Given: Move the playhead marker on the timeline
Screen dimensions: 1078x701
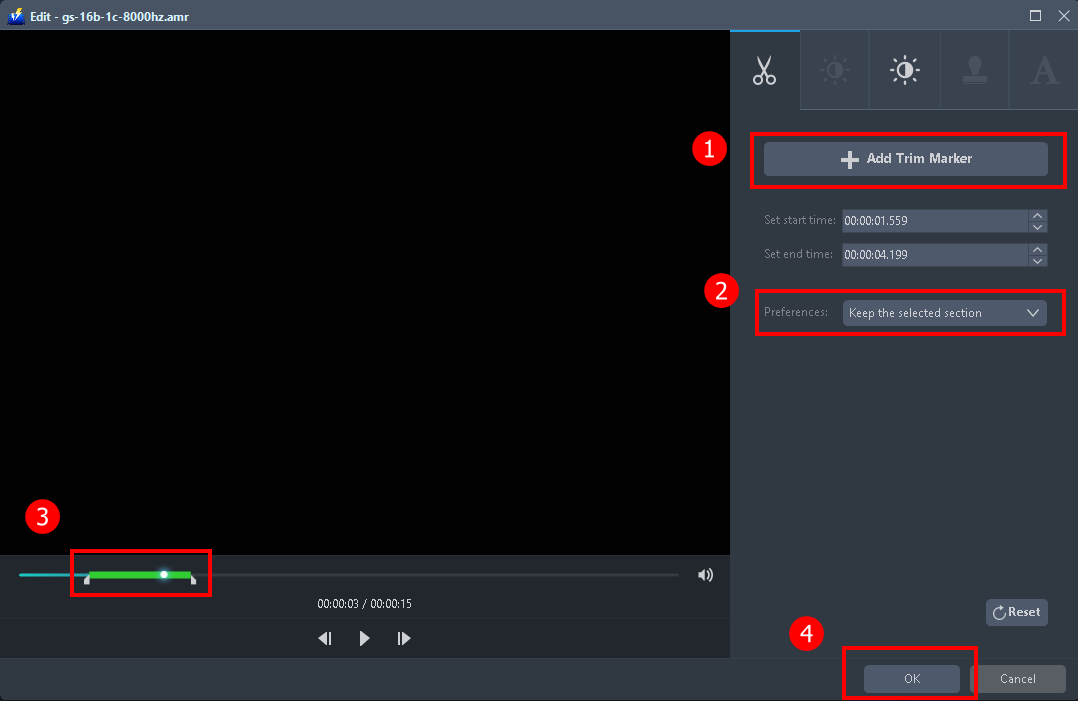Looking at the screenshot, I should pyautogui.click(x=163, y=574).
